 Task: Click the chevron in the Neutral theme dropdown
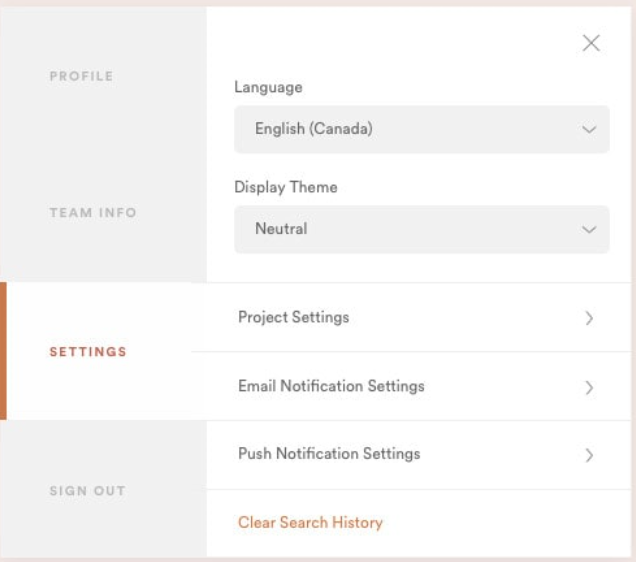[589, 230]
